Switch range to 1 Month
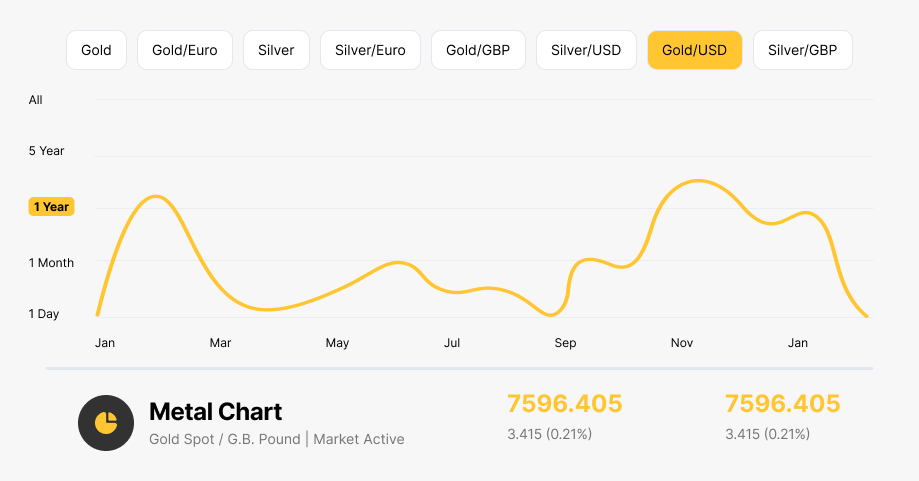Viewport: 919px width, 481px height. point(51,263)
